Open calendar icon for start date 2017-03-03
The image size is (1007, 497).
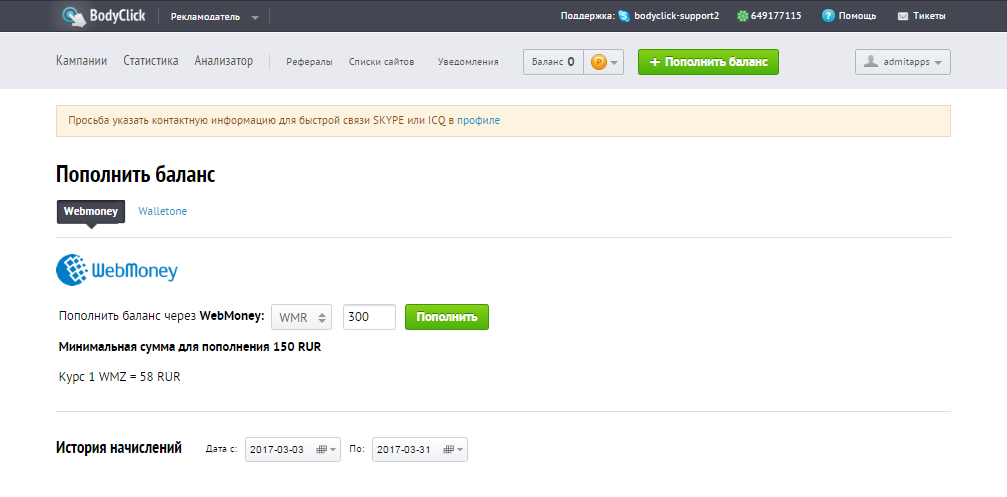(322, 449)
